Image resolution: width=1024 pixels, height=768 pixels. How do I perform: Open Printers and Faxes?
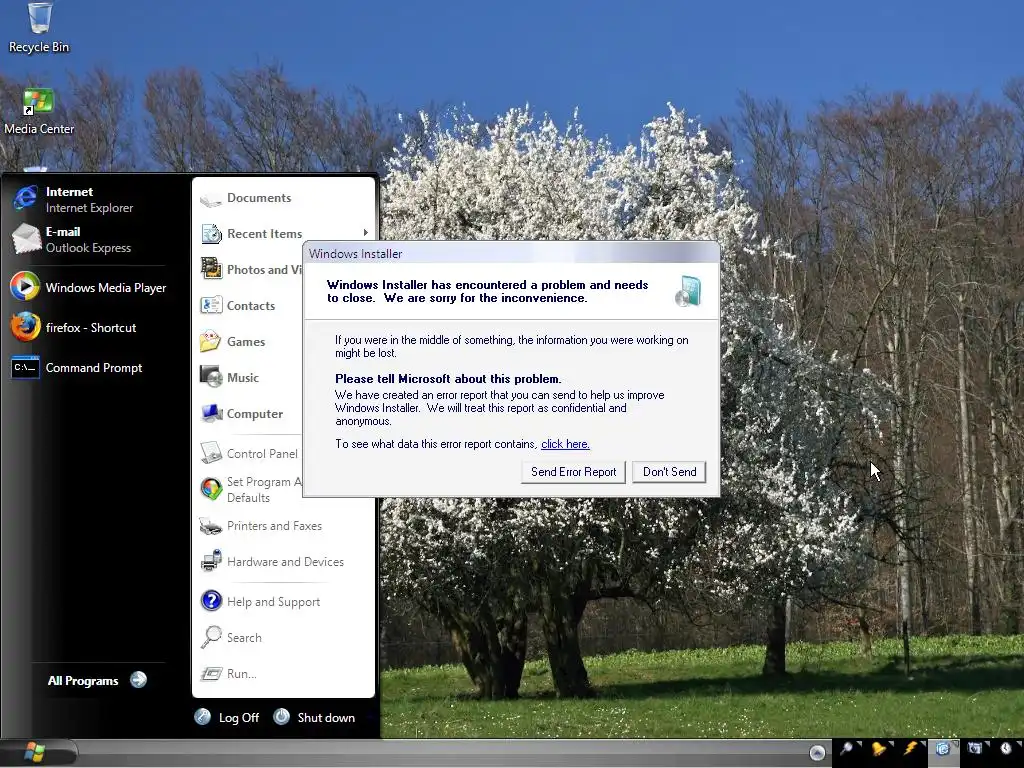tap(261, 526)
